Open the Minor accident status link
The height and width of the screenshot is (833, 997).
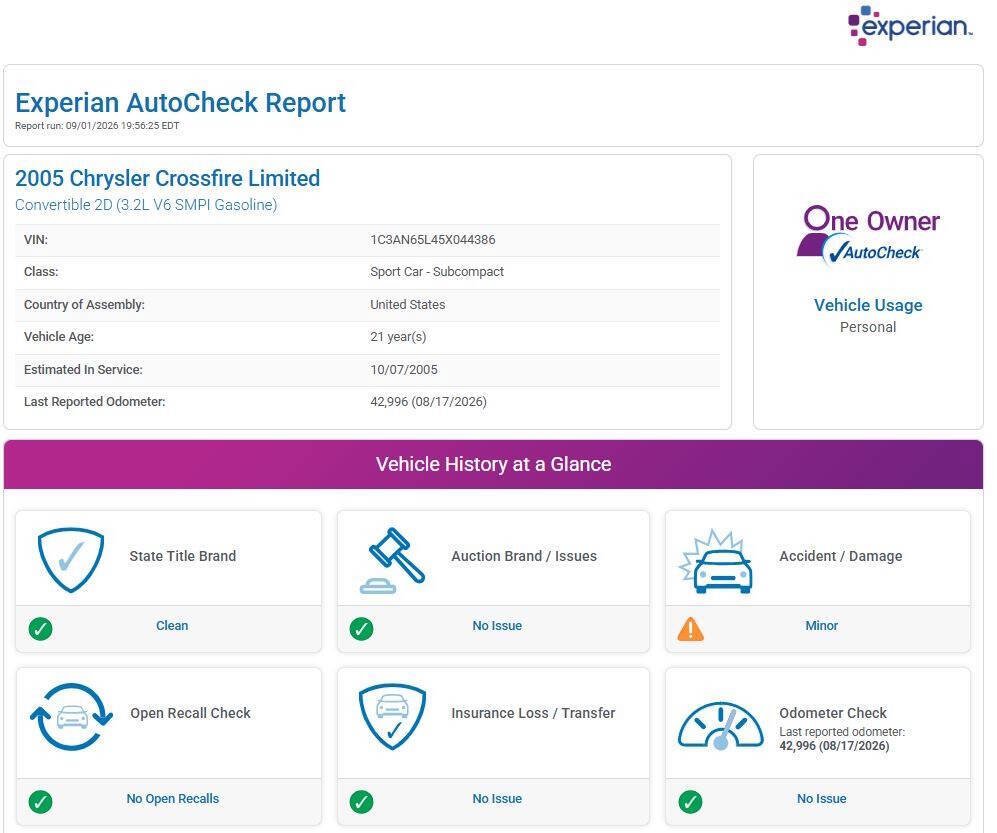[x=822, y=626]
